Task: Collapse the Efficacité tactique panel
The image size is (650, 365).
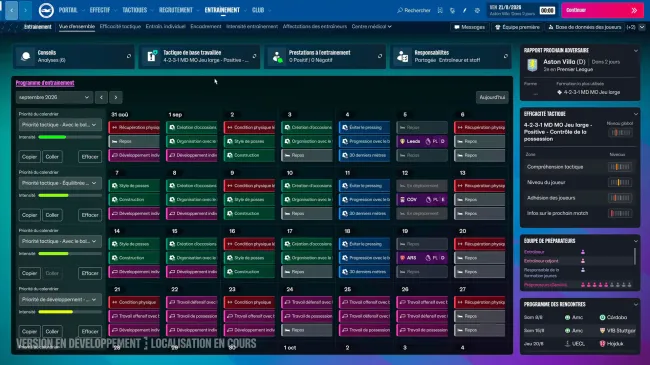Action: pyautogui.click(x=635, y=114)
